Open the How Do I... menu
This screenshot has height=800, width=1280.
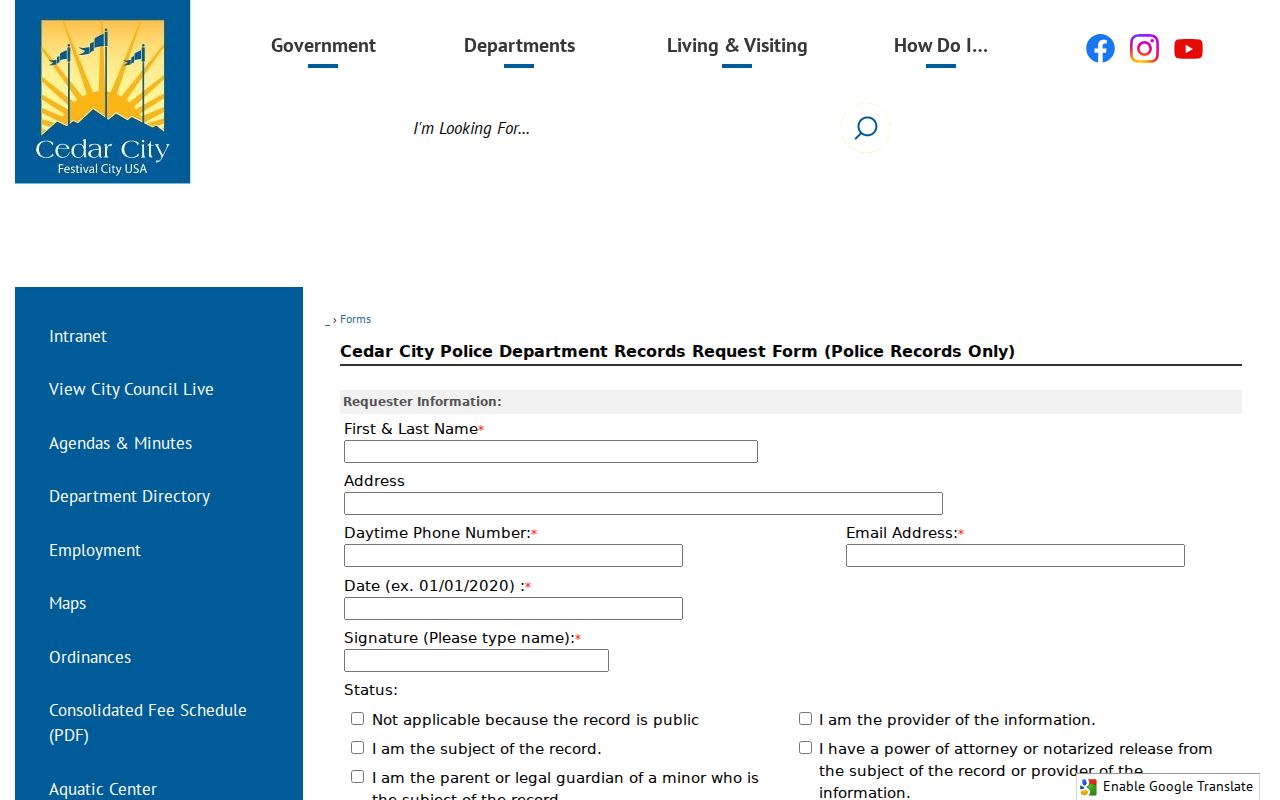[941, 46]
